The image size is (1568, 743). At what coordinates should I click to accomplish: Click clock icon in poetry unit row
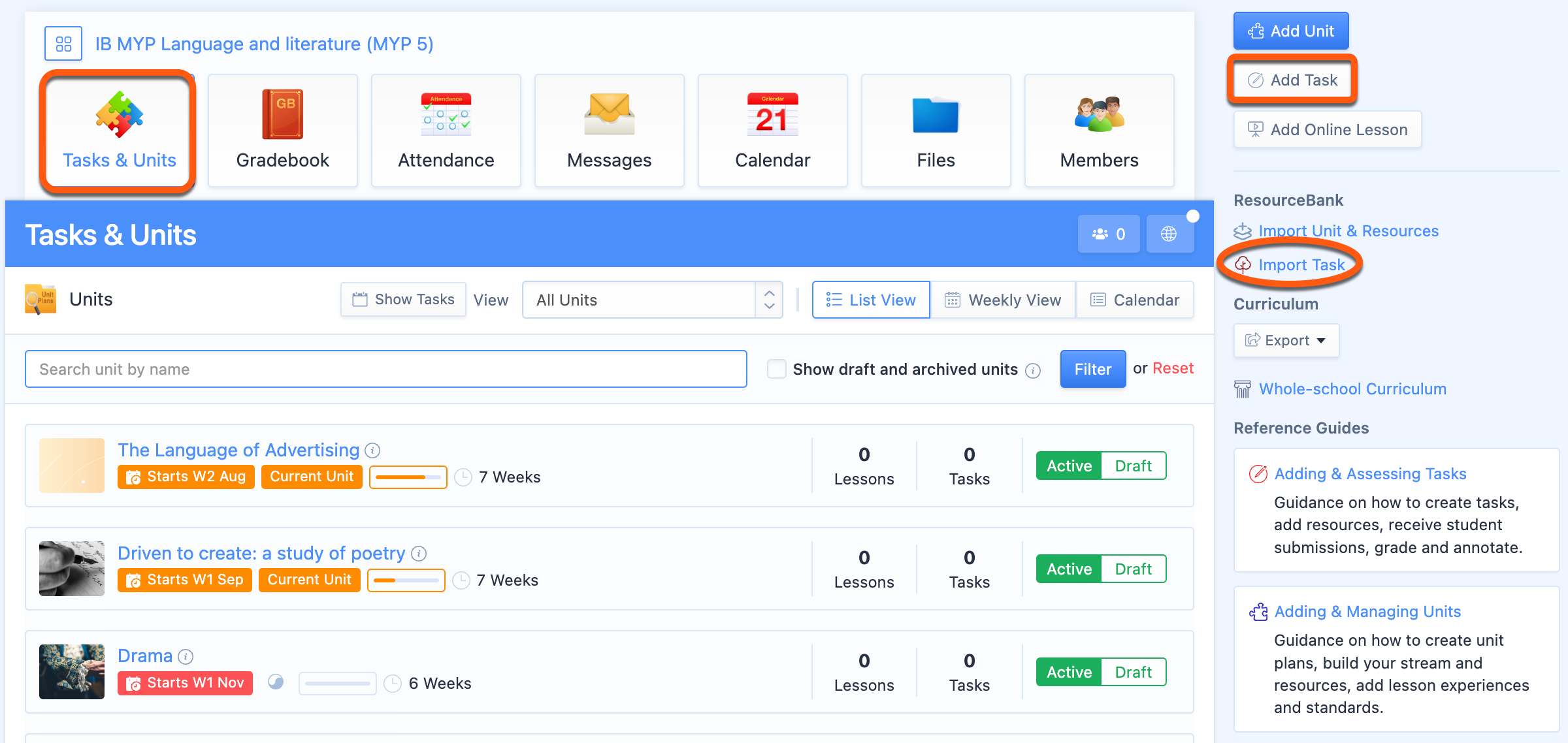(461, 580)
